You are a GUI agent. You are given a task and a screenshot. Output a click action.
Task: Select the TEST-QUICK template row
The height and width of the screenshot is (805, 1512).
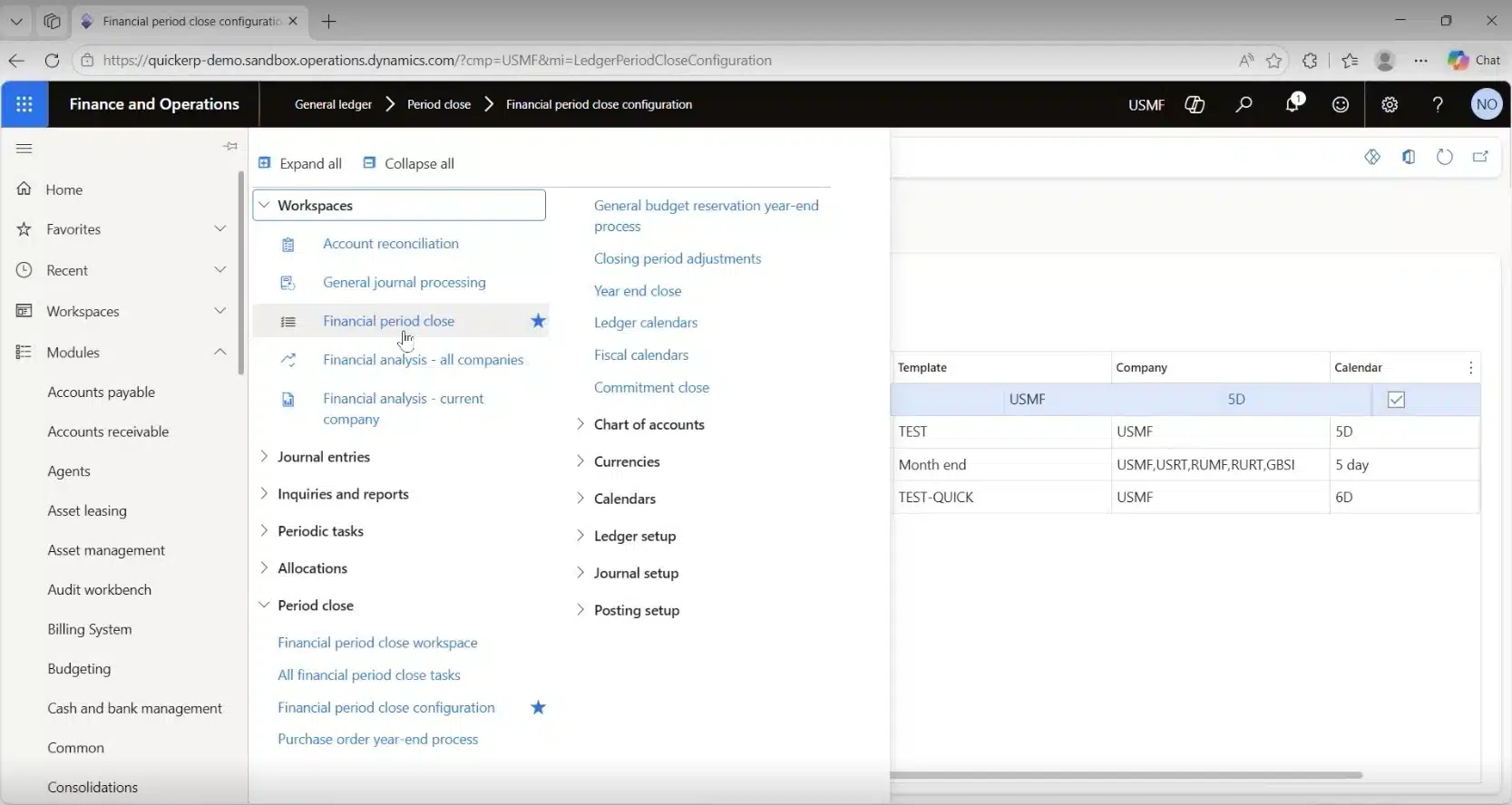[x=1185, y=497]
